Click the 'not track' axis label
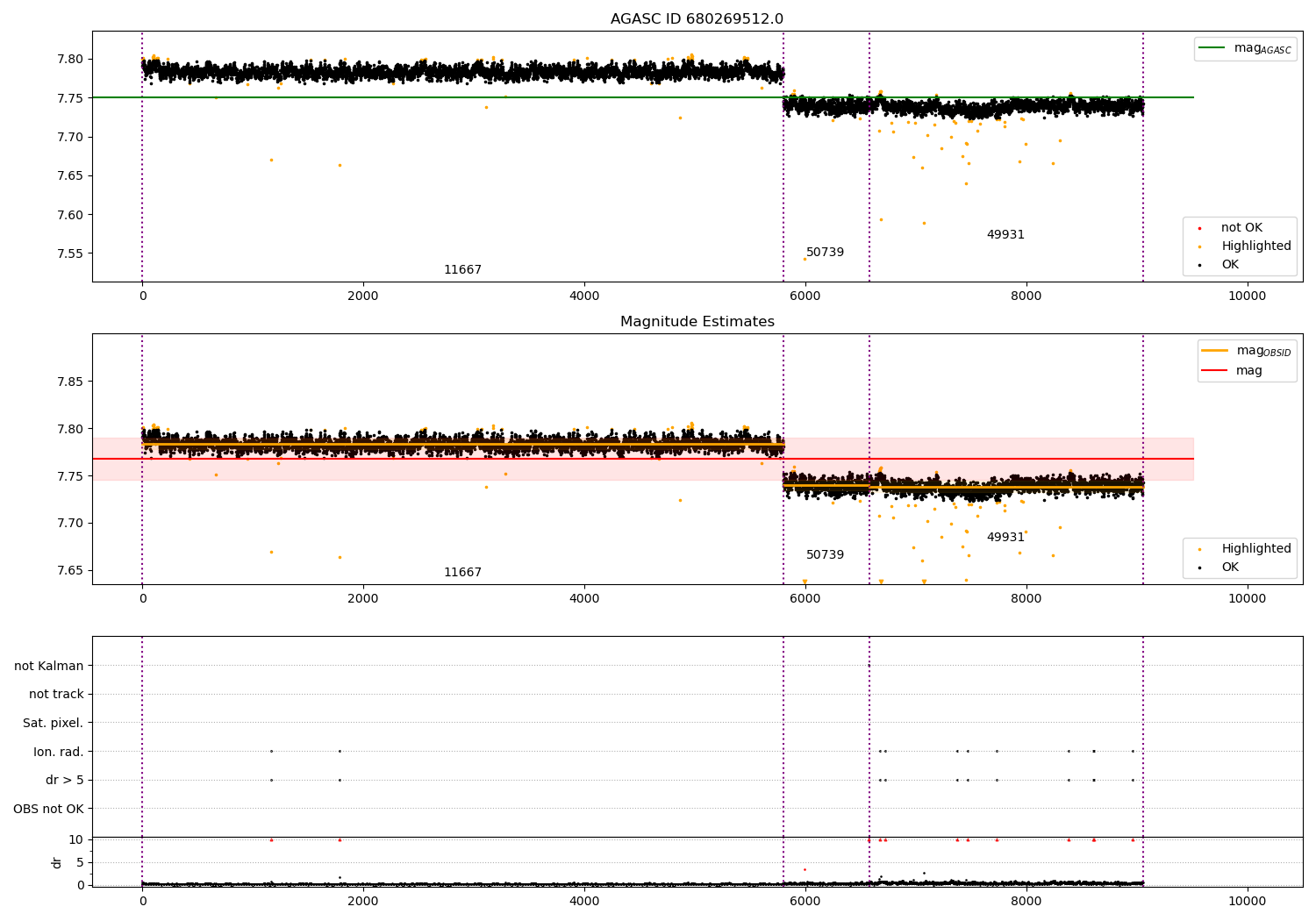The image size is (1316, 921). [x=56, y=695]
